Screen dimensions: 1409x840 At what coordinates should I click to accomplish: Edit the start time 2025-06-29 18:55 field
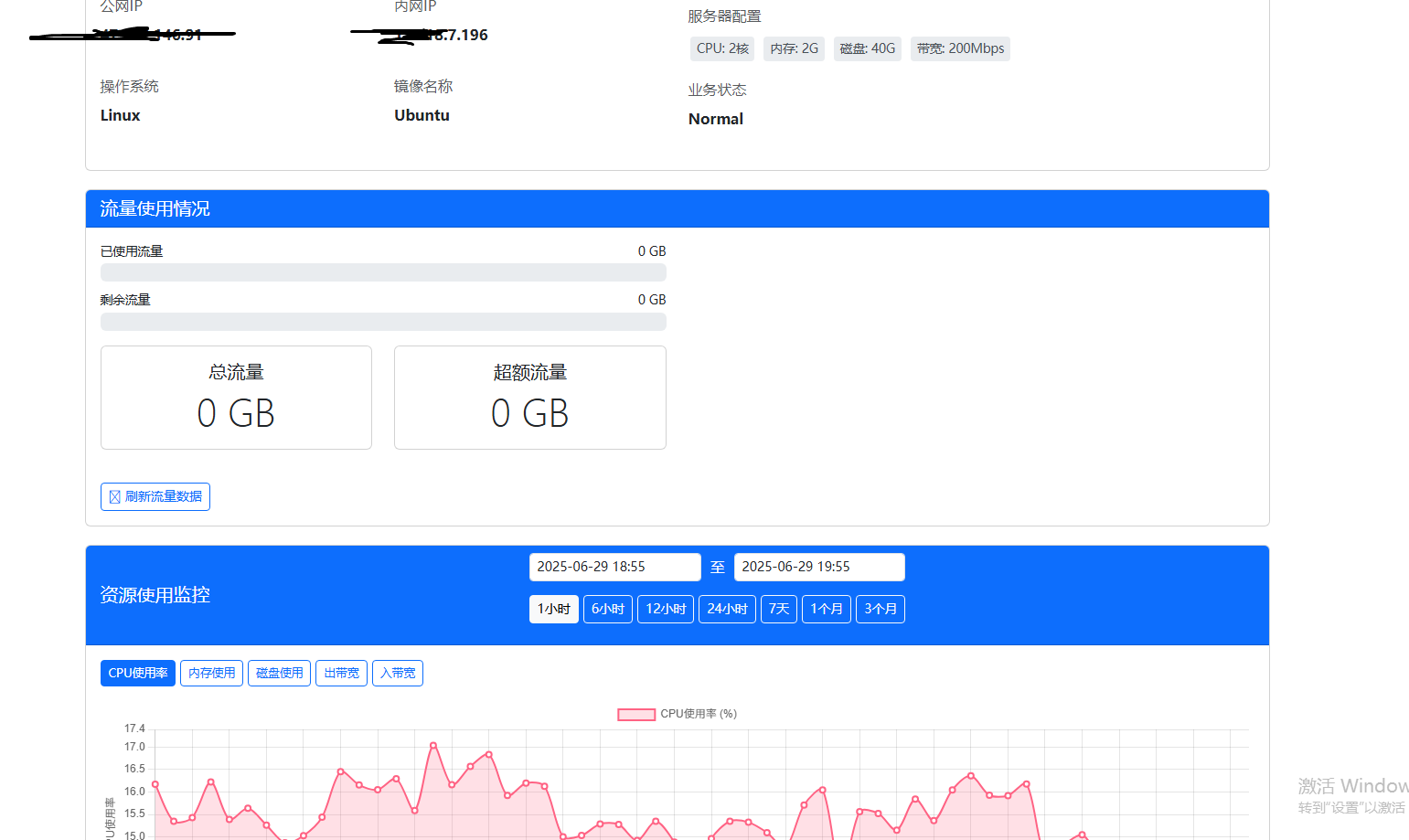615,567
